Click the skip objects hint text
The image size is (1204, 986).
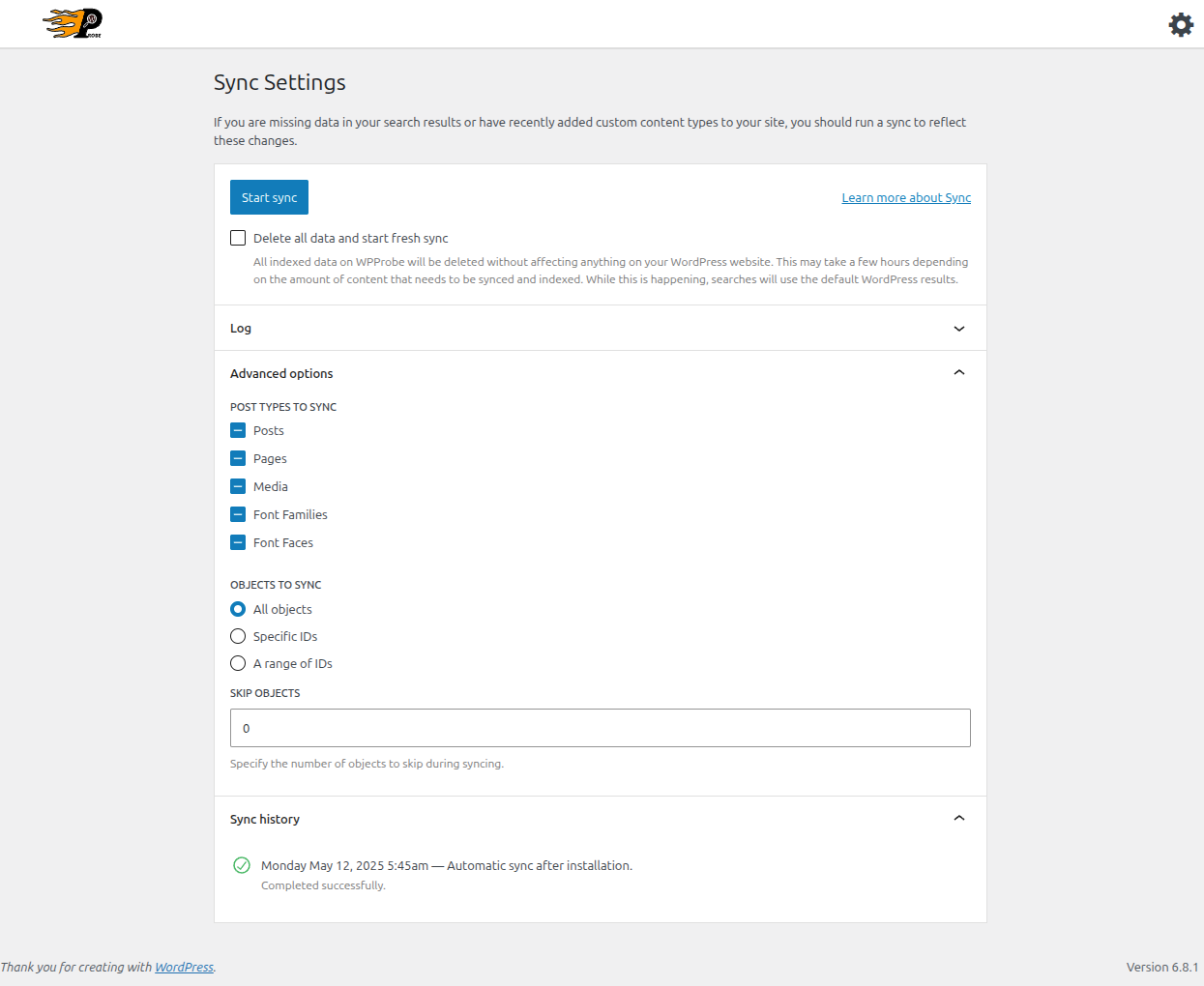pyautogui.click(x=367, y=764)
